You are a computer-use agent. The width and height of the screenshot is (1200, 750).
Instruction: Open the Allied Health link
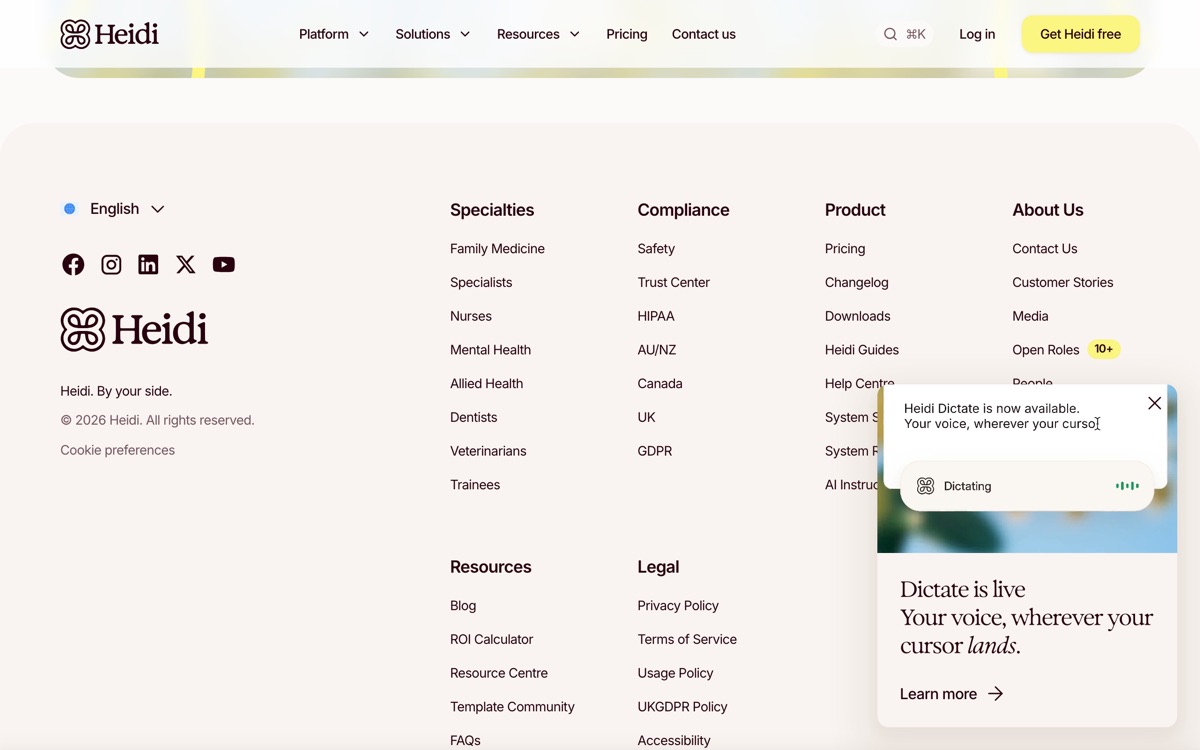[x=486, y=384]
